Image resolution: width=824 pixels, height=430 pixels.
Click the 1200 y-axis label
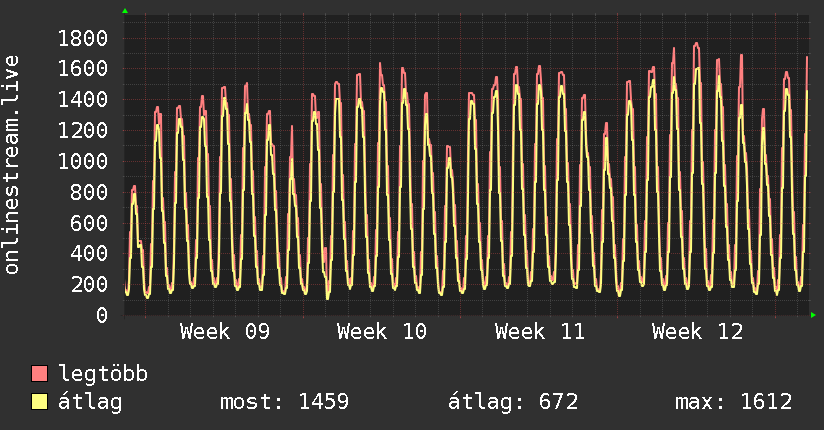point(83,130)
